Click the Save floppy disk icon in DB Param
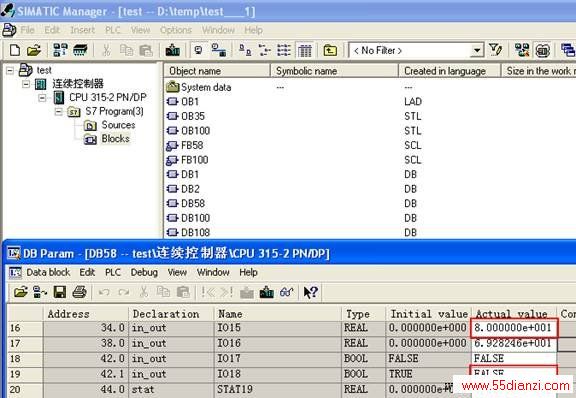Viewport: 576px width, 398px height. click(x=60, y=292)
